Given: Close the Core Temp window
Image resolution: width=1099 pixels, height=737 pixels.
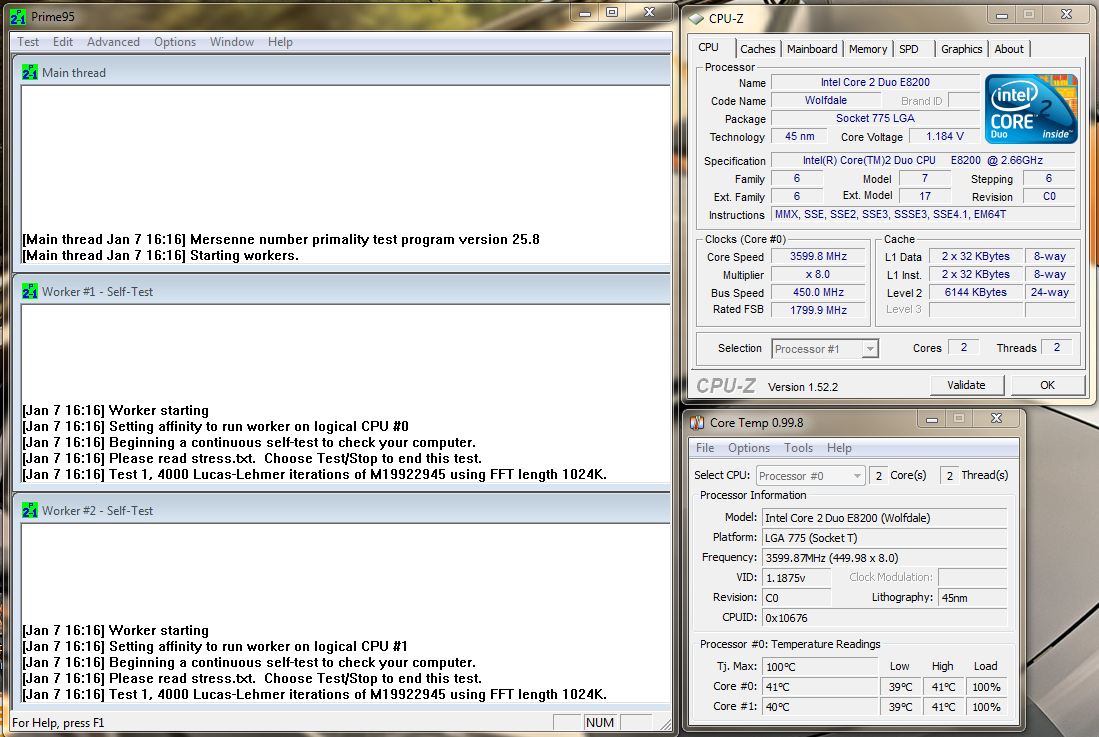Looking at the screenshot, I should (x=996, y=419).
